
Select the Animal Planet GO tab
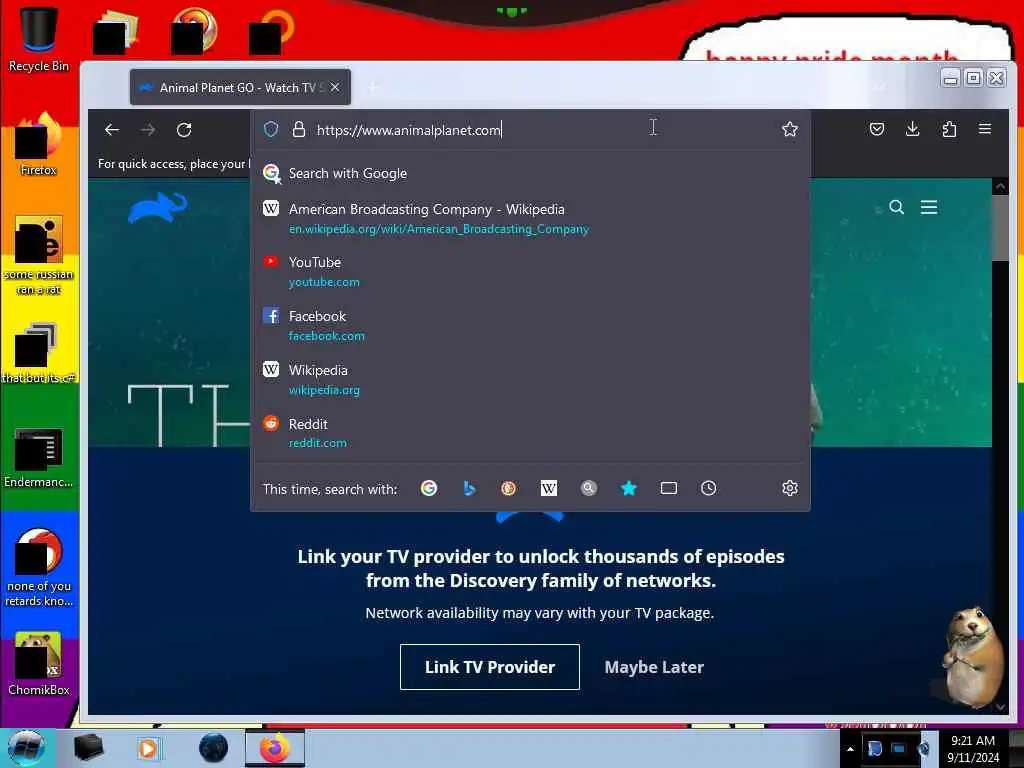(240, 88)
